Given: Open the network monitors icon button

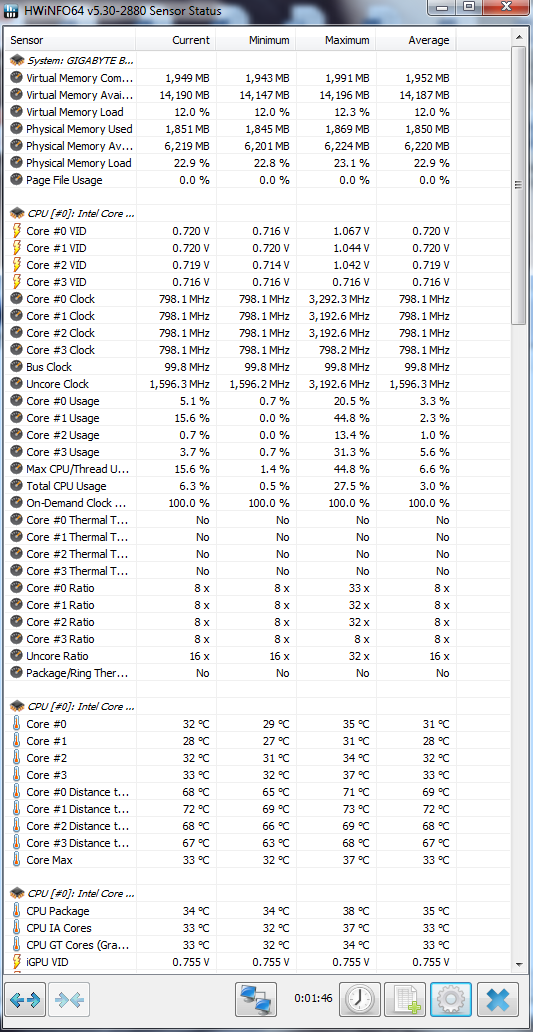Looking at the screenshot, I should [x=255, y=999].
